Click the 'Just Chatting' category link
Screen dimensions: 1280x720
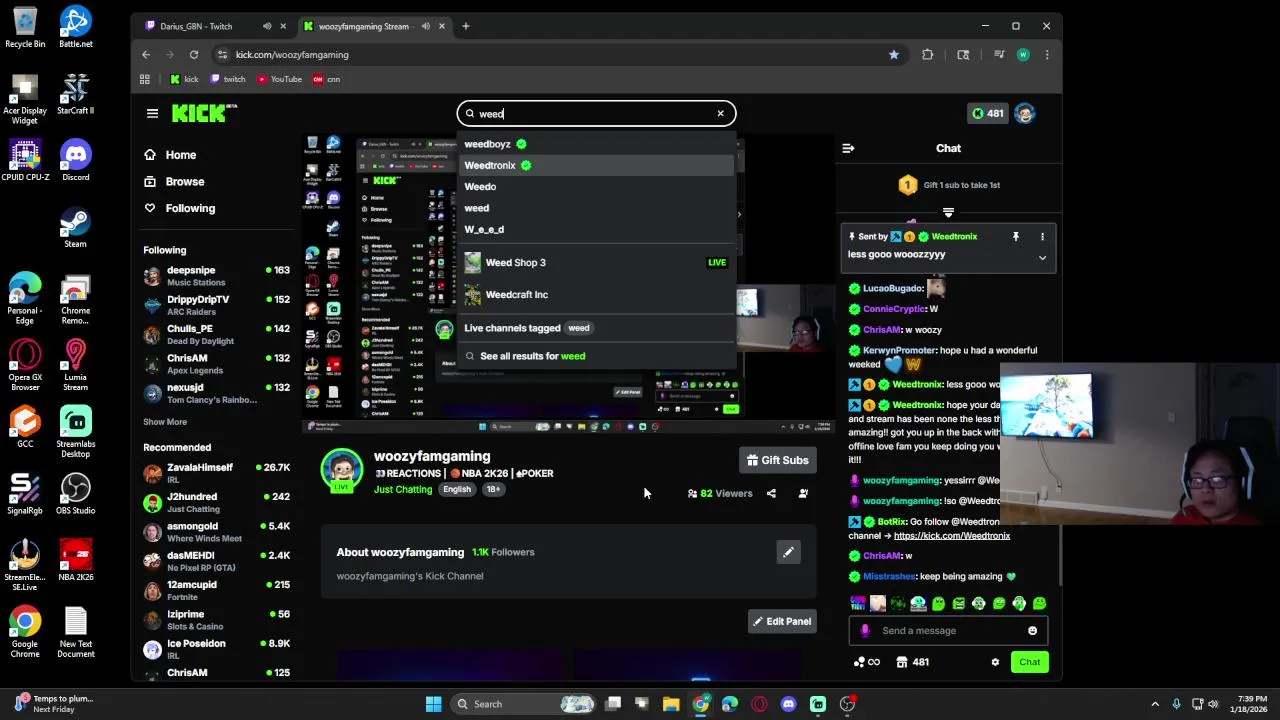(403, 489)
